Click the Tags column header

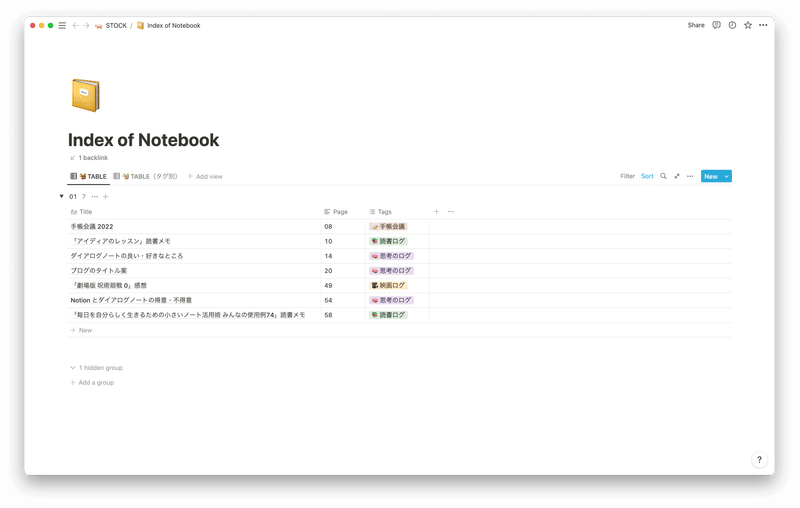(381, 212)
